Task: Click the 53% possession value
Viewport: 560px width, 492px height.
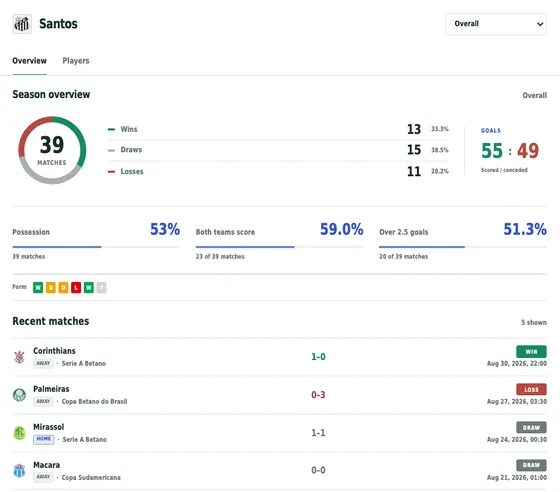Action: (x=165, y=229)
